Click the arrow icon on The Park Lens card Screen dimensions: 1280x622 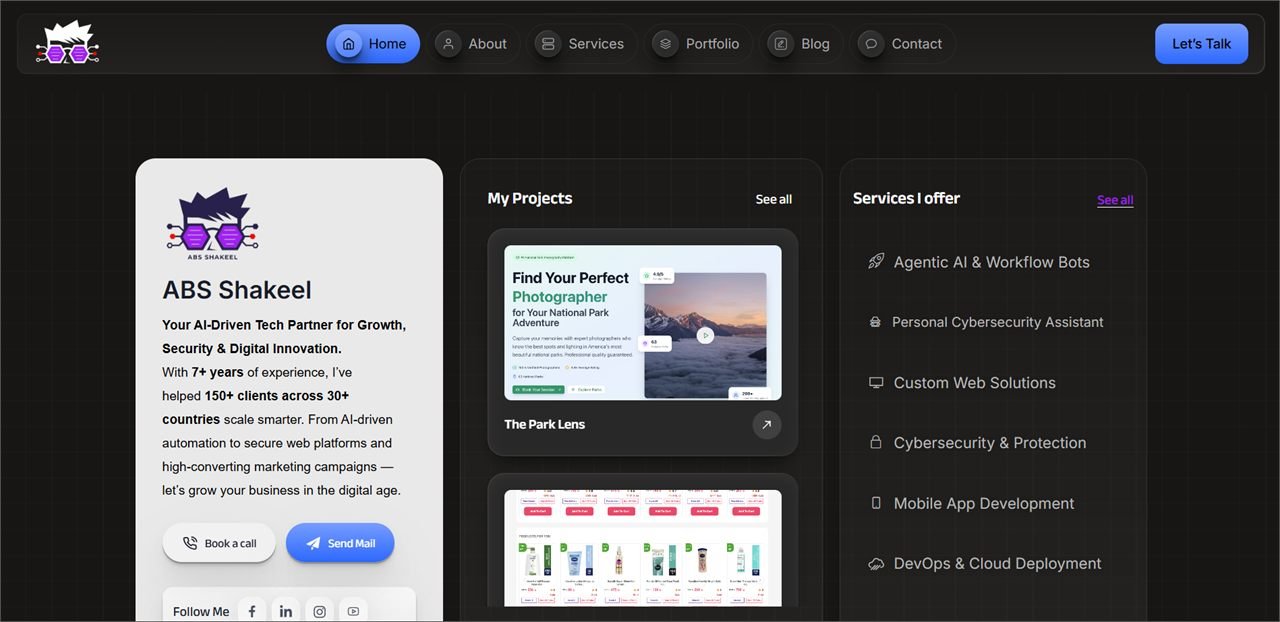click(x=767, y=425)
